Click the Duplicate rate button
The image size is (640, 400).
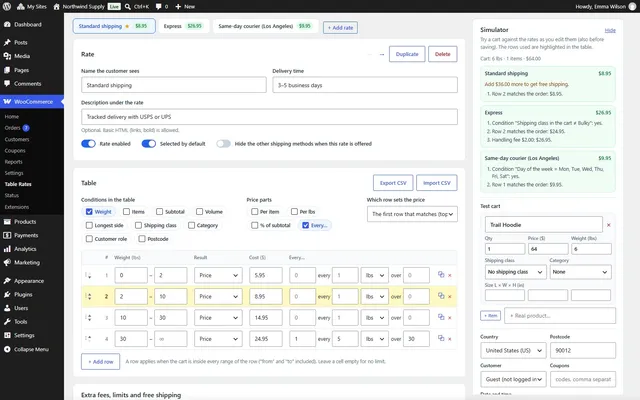[x=407, y=54]
